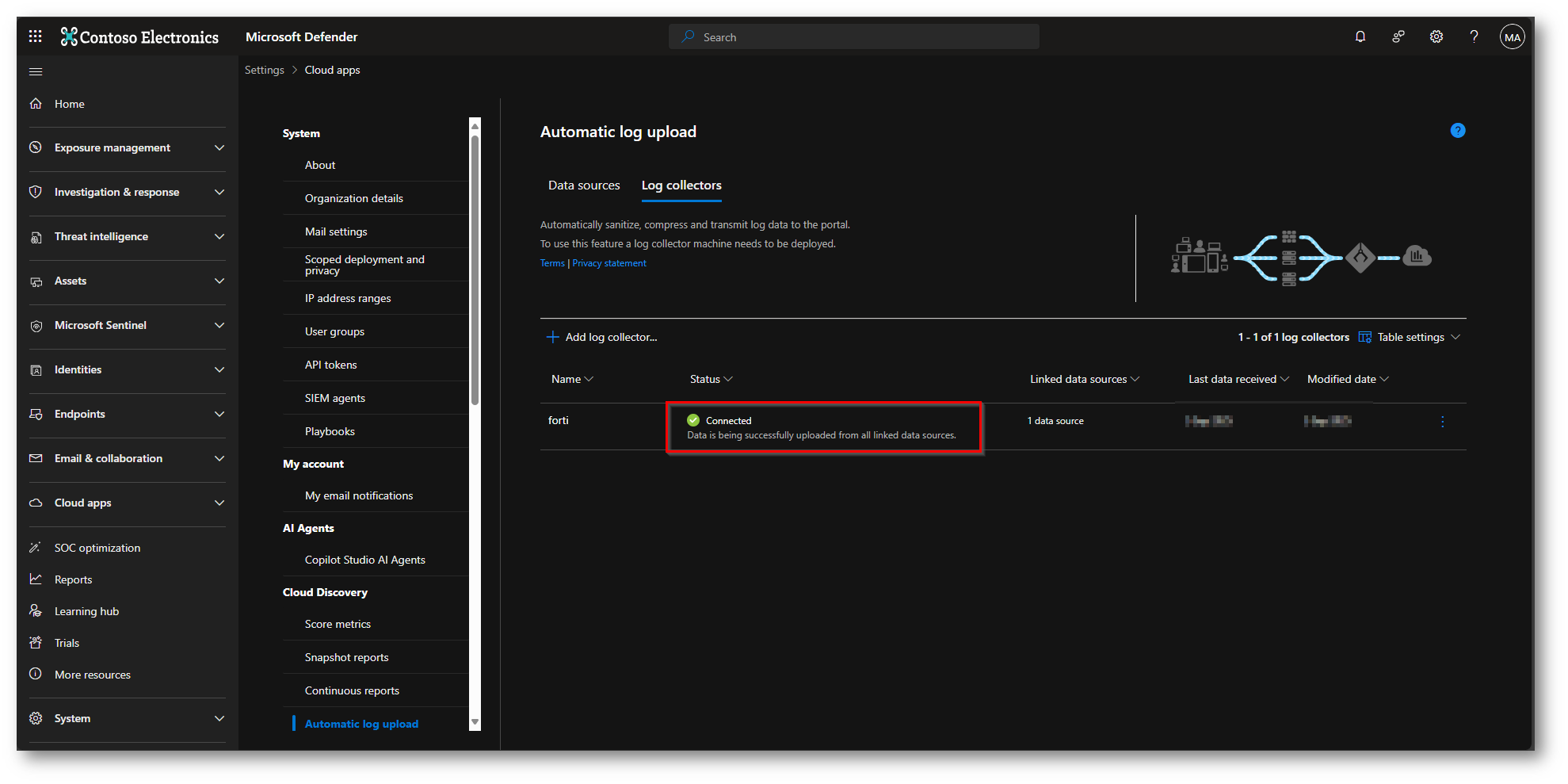Image resolution: width=1568 pixels, height=784 pixels.
Task: Click the community people icon in header
Action: 1398,36
